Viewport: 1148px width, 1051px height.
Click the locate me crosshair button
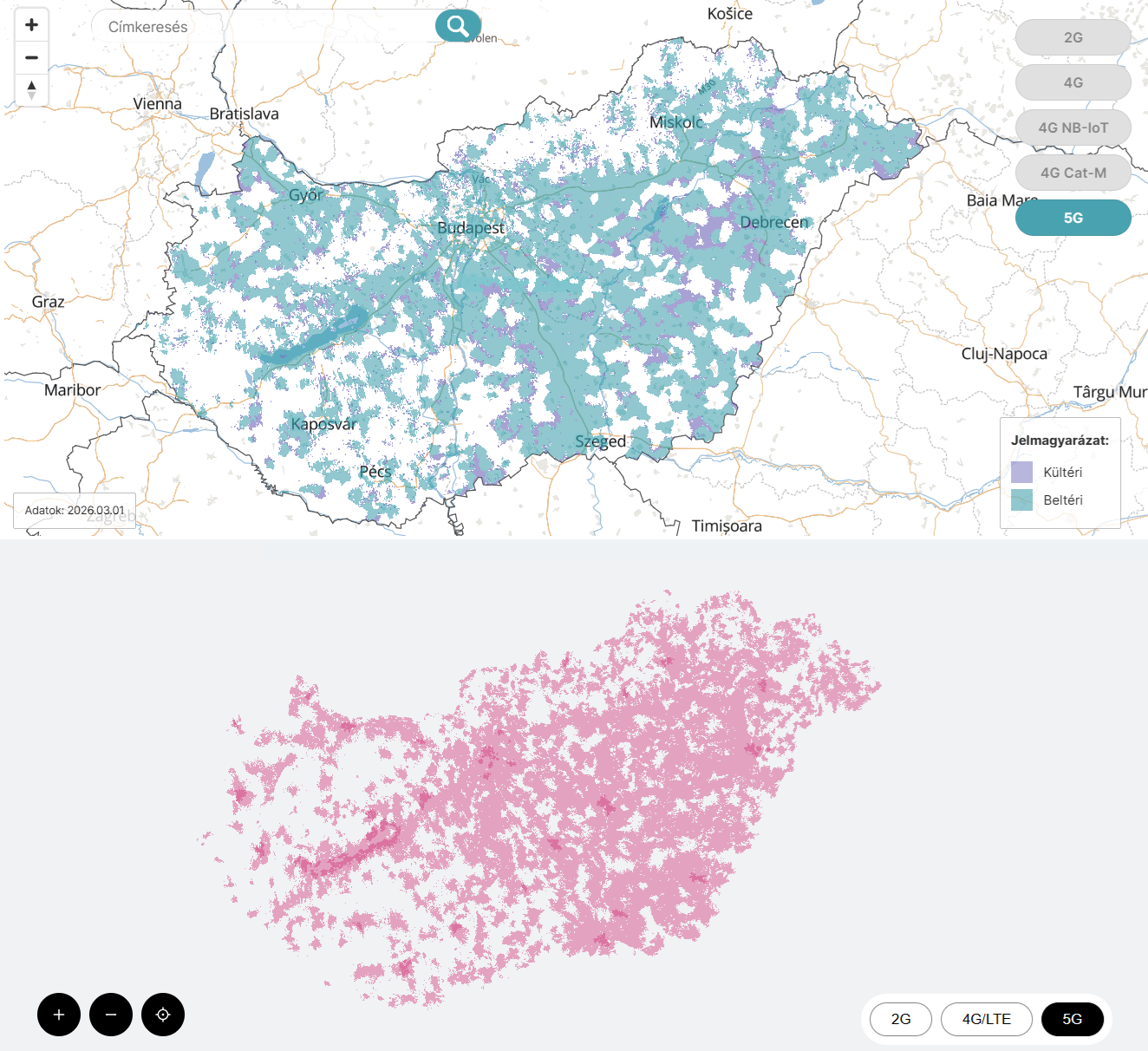pos(163,1015)
